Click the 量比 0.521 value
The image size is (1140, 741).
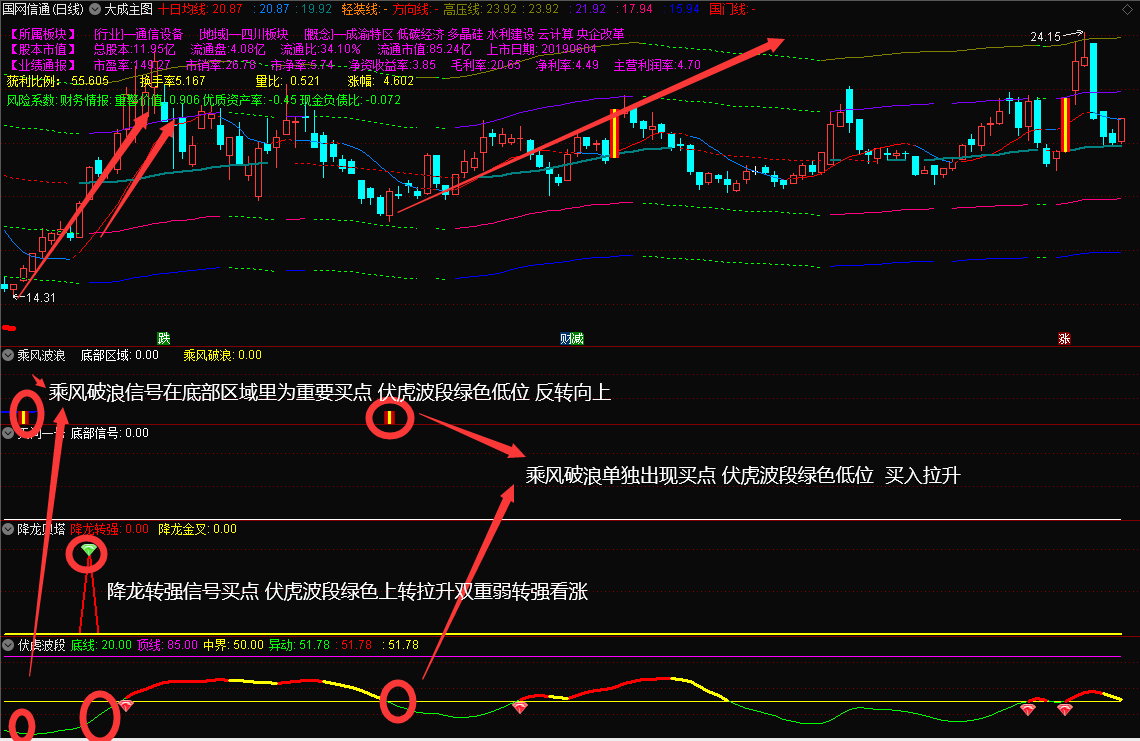tap(287, 81)
